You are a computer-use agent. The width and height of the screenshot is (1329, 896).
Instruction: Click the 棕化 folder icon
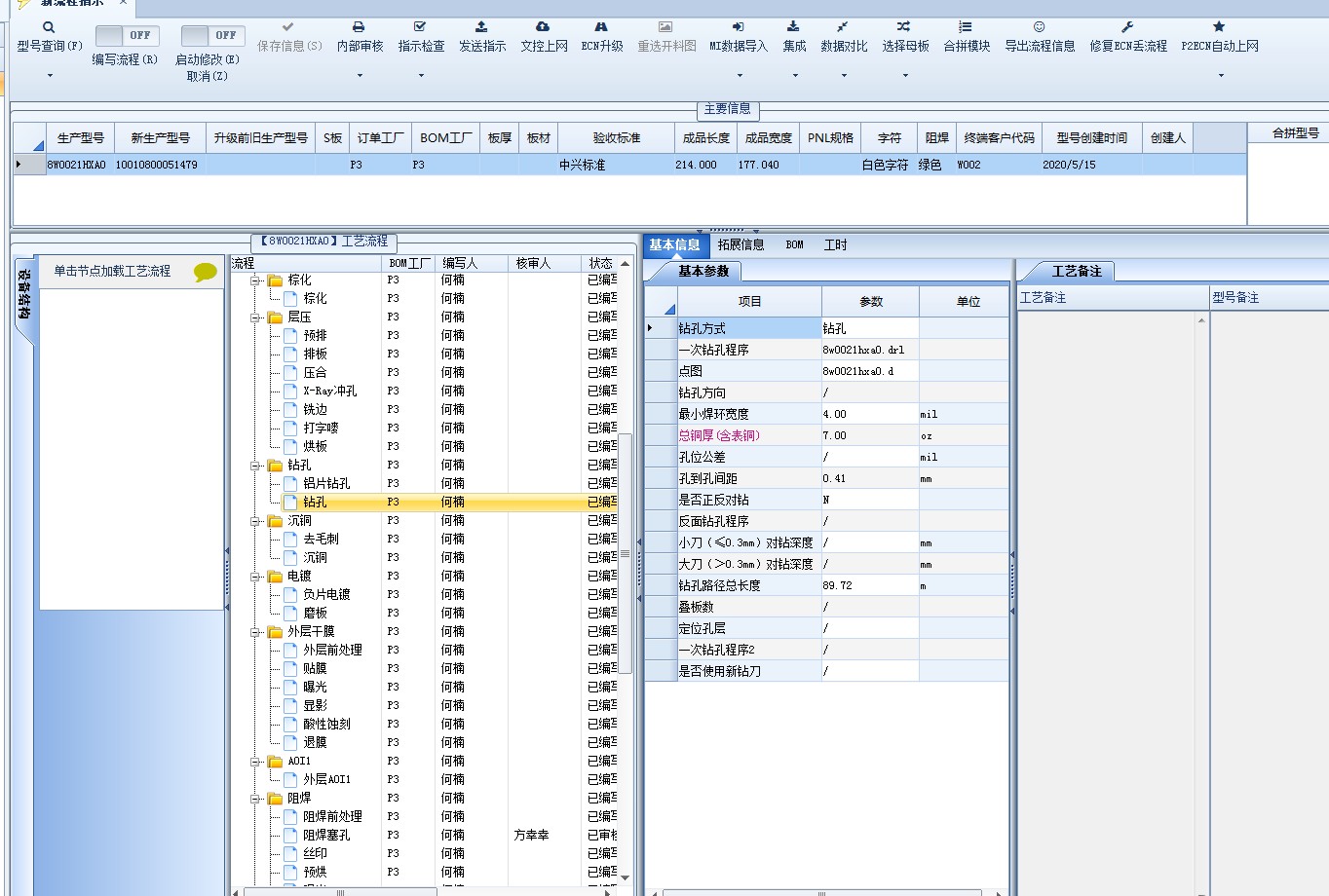click(275, 280)
